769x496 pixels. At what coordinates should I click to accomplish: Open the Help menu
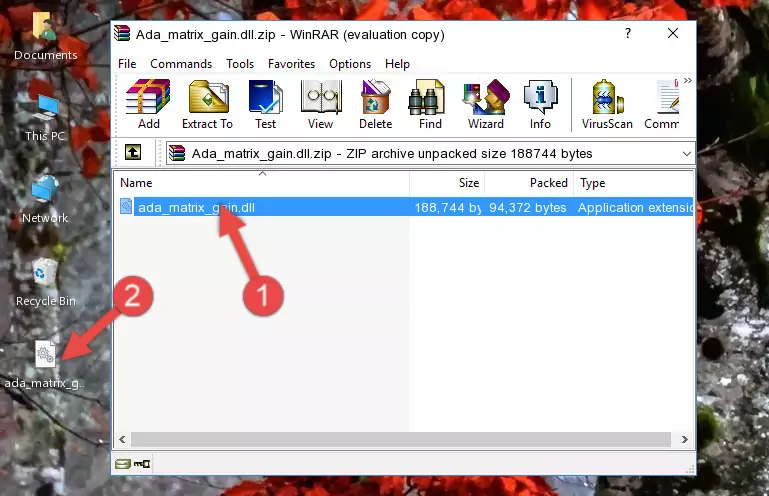(397, 64)
